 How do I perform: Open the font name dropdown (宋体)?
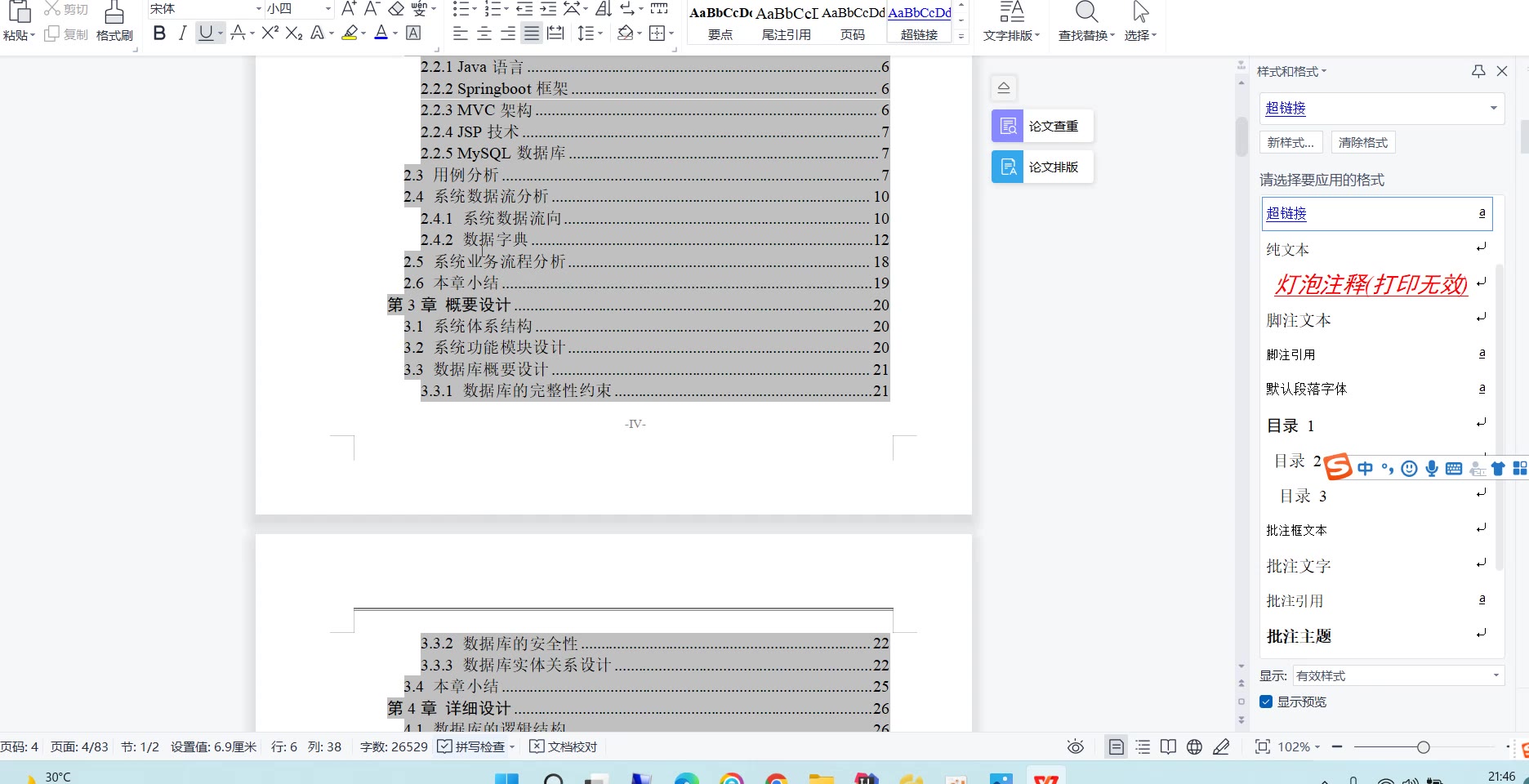point(258,9)
